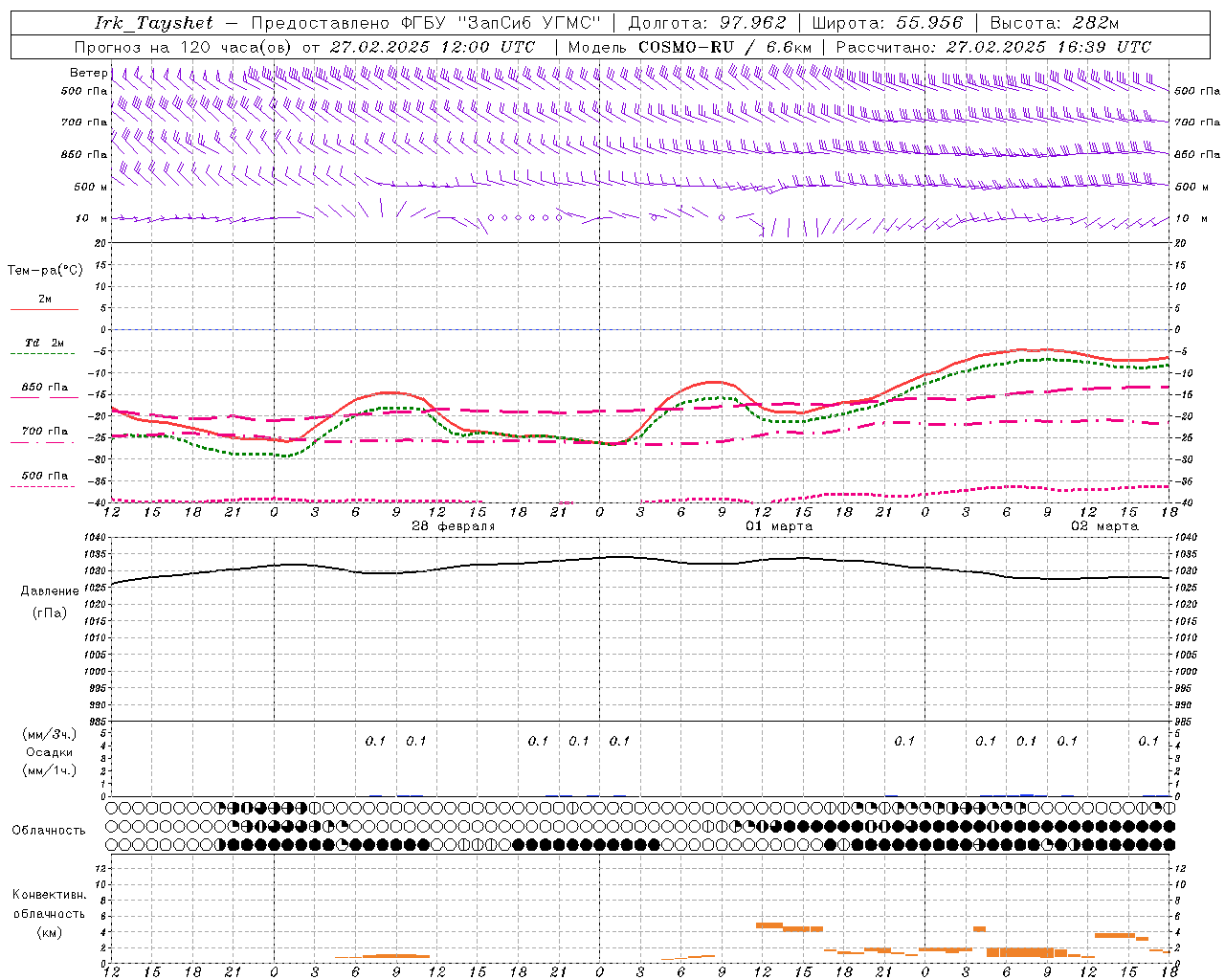The image size is (1225, 980).
Task: Click the '(гПа)' pressure unit label
Action: pos(50,613)
